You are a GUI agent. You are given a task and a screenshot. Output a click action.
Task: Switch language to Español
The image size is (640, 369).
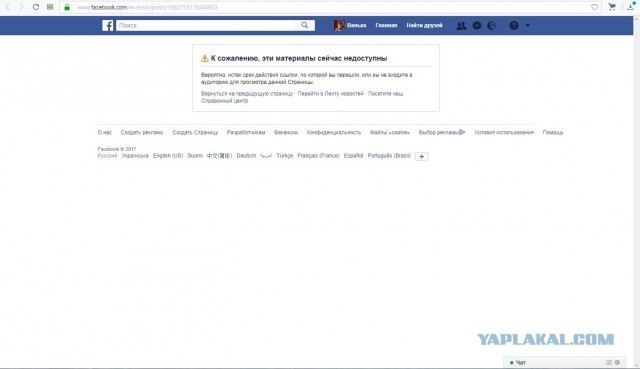pos(353,156)
